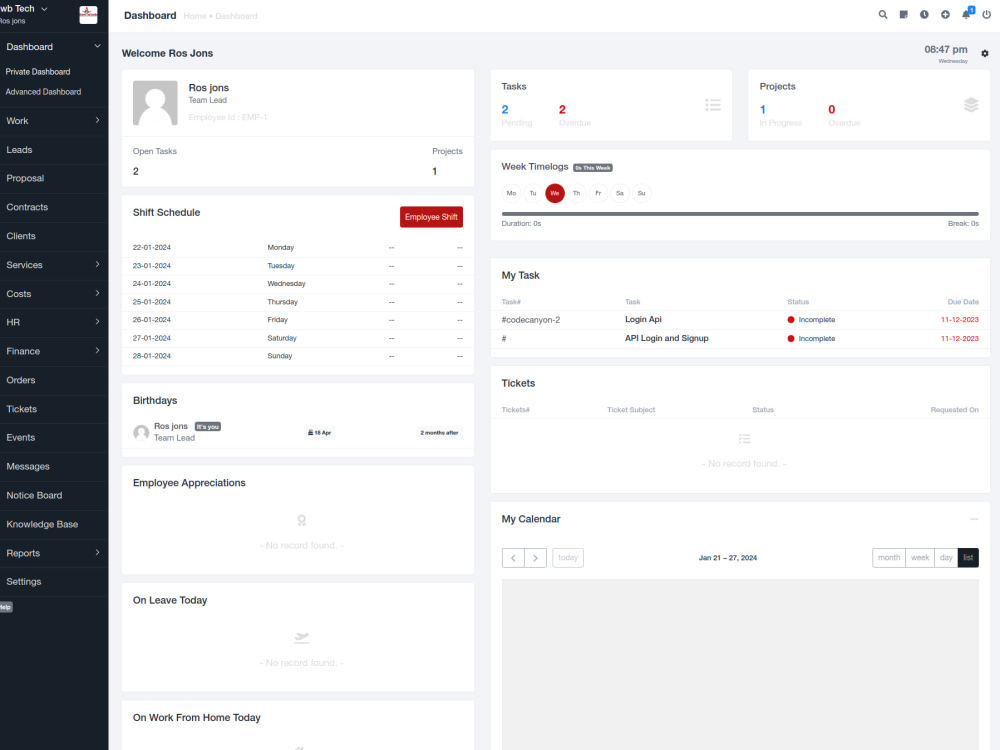
Task: Open dashboard settings gear icon
Action: pos(985,54)
